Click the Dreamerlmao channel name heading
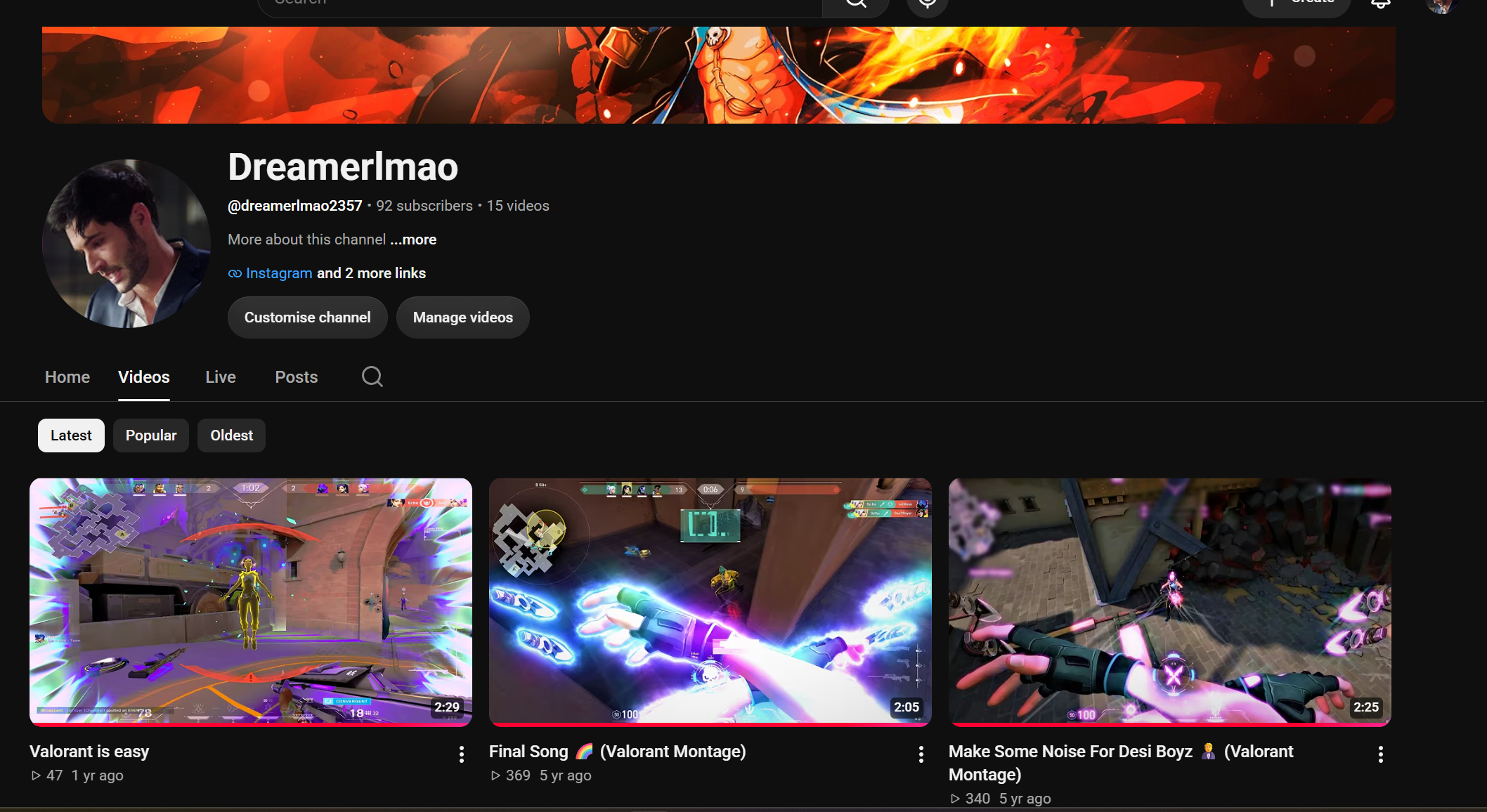This screenshot has width=1487, height=812. point(343,167)
